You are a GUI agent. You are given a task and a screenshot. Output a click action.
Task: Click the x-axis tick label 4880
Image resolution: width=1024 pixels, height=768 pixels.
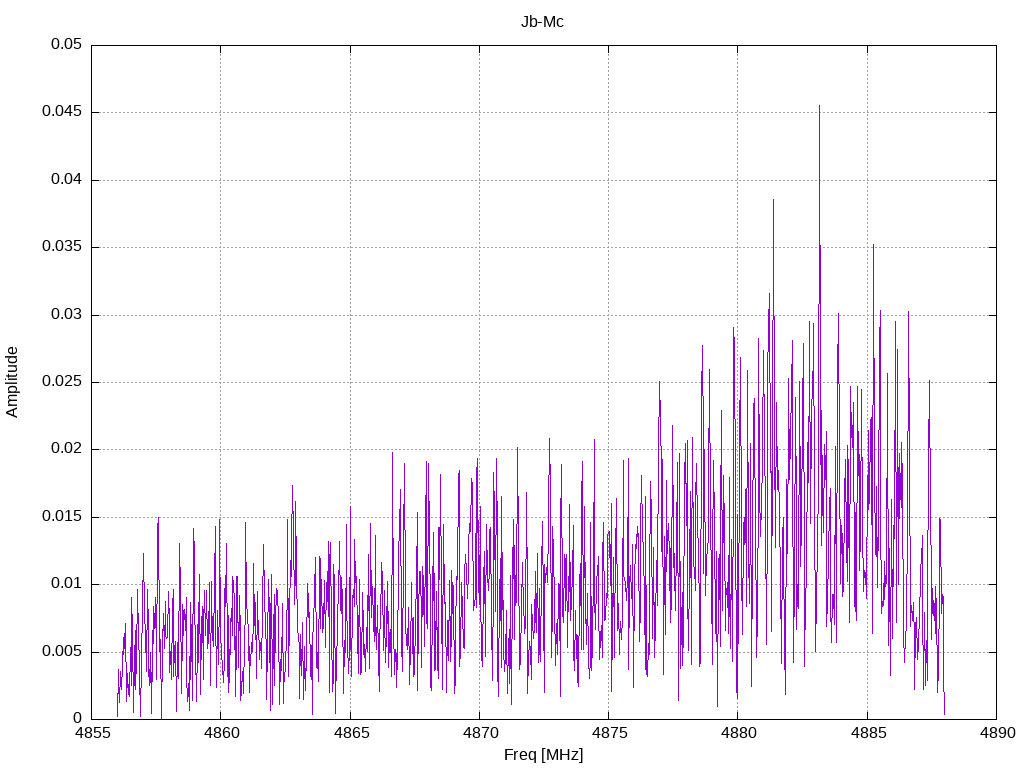click(739, 733)
